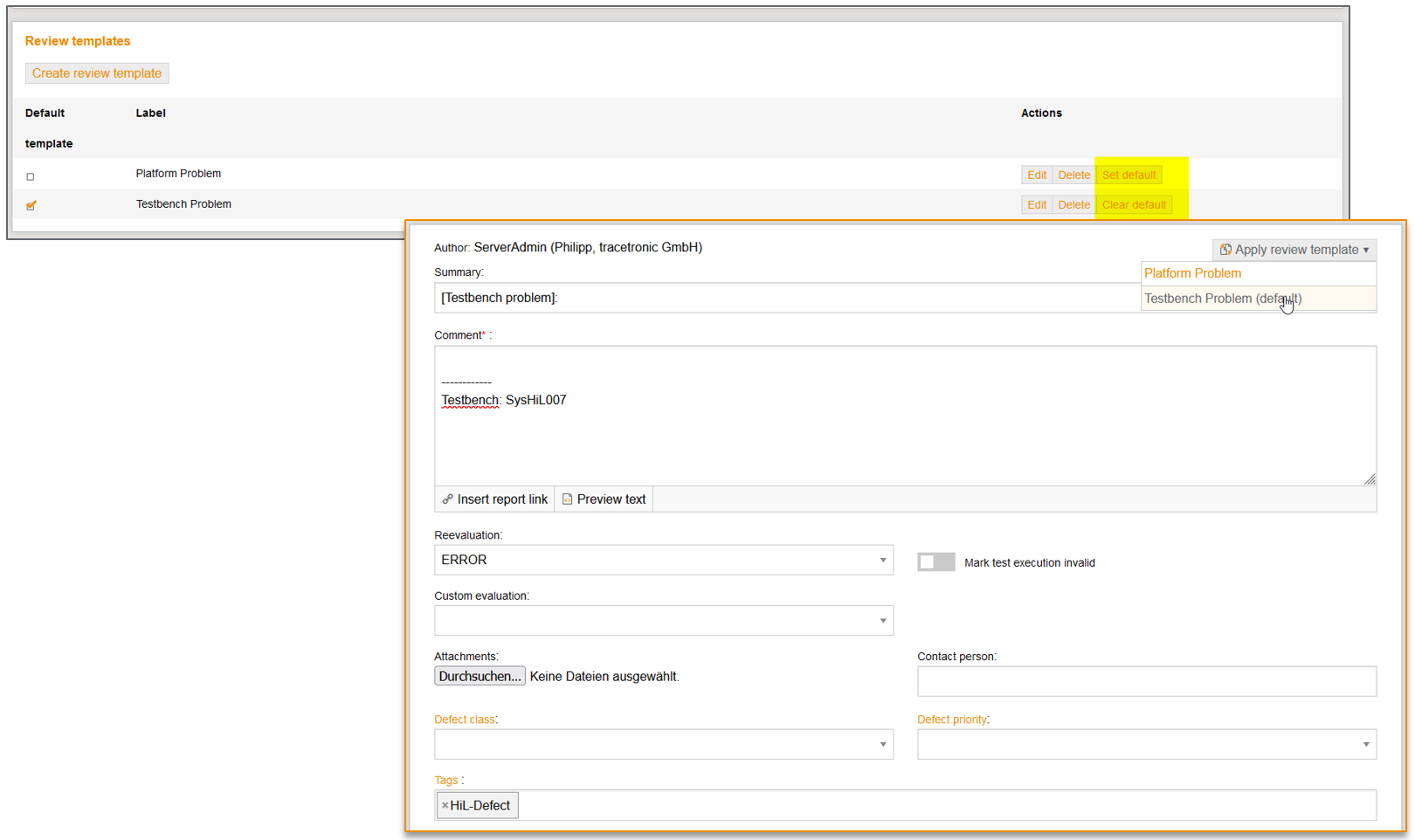Check the Platform Problem default checkbox
Image resolution: width=1415 pixels, height=840 pixels.
(31, 176)
